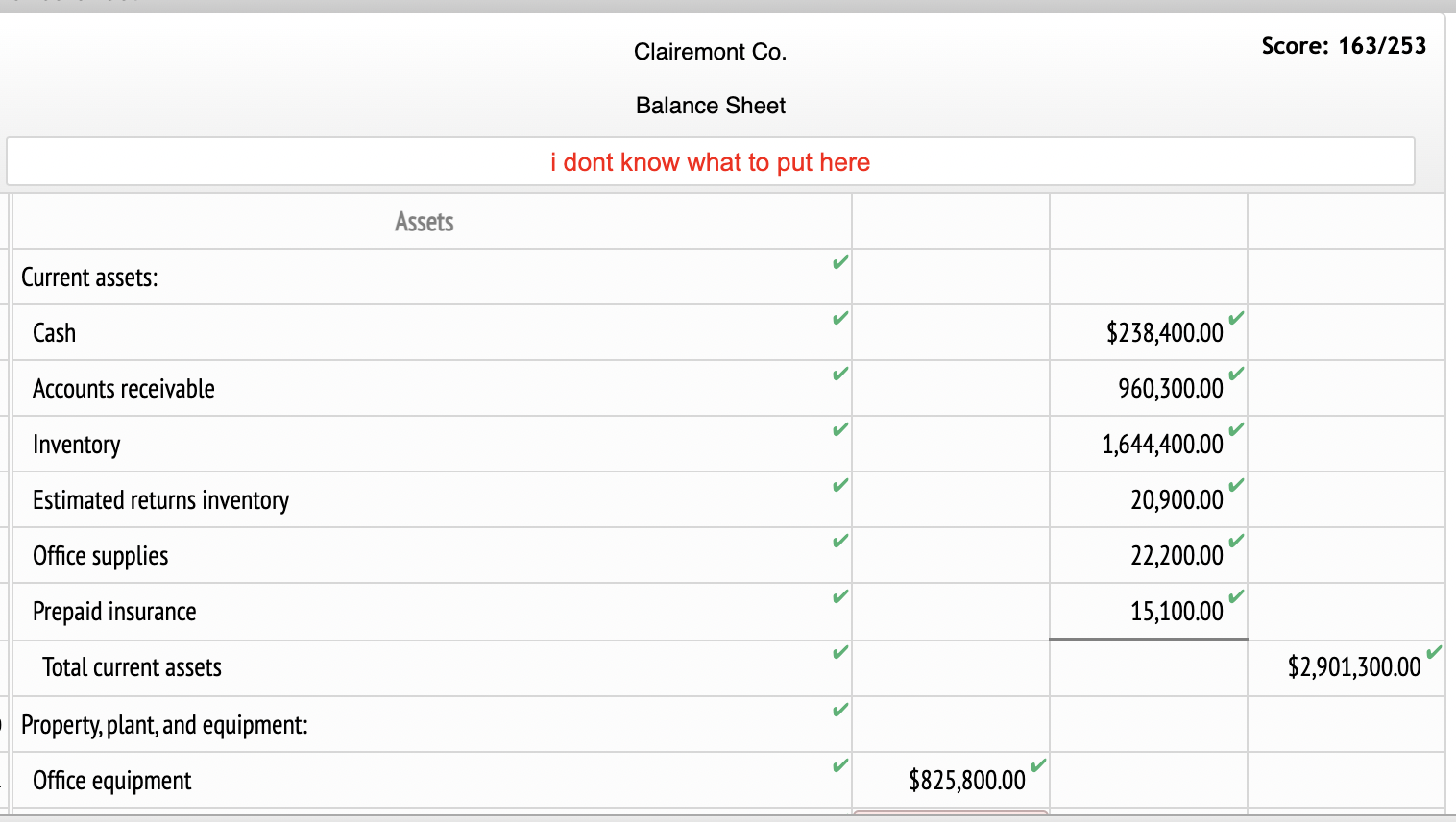Click the checkmark at the end of the Estimated returns inventory label
1456x822 pixels.
click(840, 485)
